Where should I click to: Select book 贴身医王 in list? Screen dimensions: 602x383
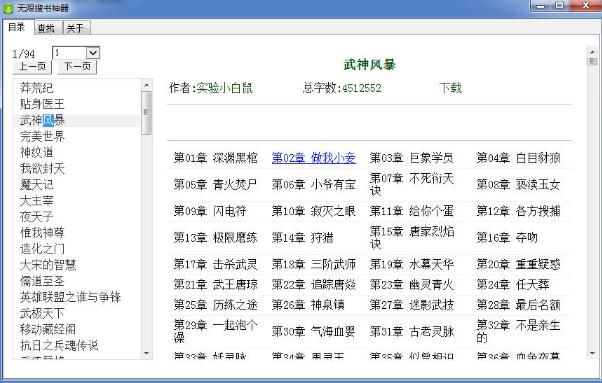pos(42,104)
